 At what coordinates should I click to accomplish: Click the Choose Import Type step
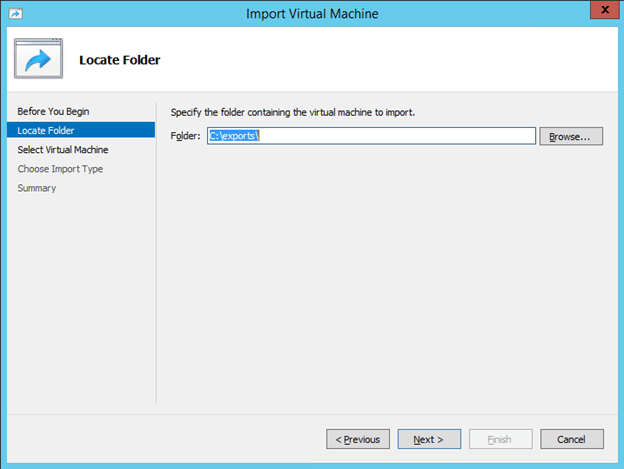[x=60, y=169]
